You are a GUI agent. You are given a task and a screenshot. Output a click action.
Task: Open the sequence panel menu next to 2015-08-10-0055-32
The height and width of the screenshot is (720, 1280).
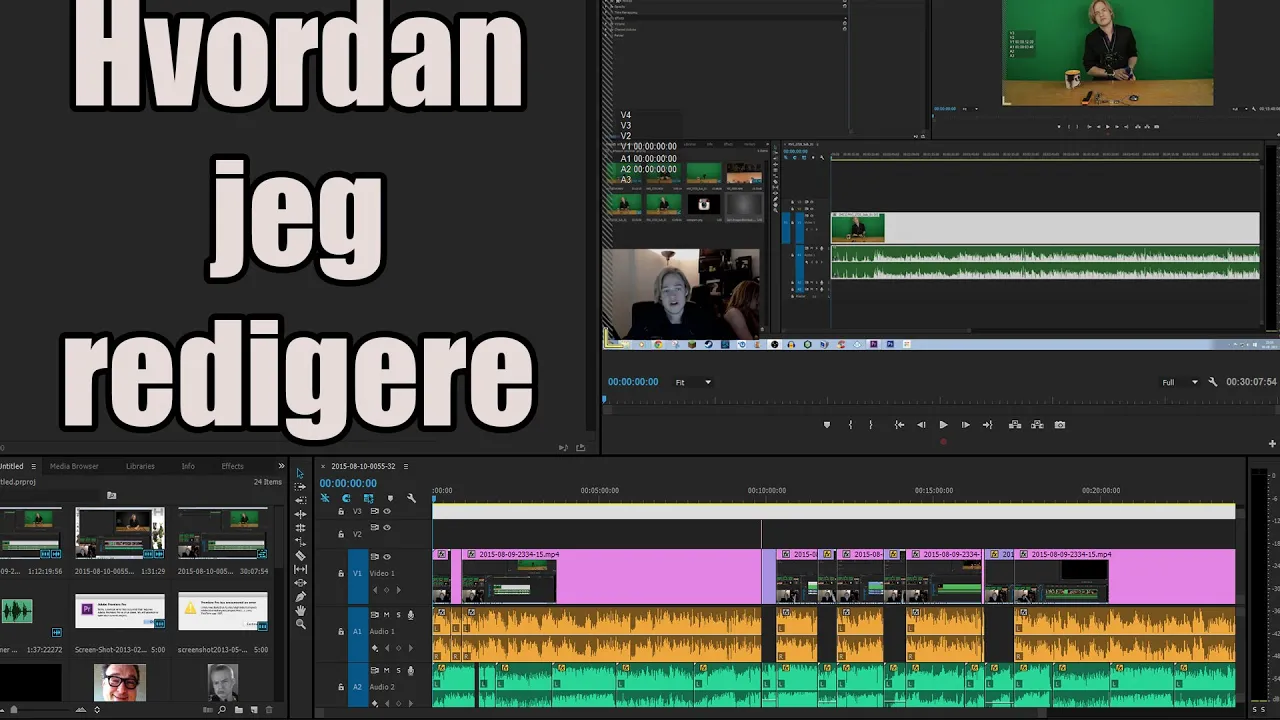pos(406,467)
